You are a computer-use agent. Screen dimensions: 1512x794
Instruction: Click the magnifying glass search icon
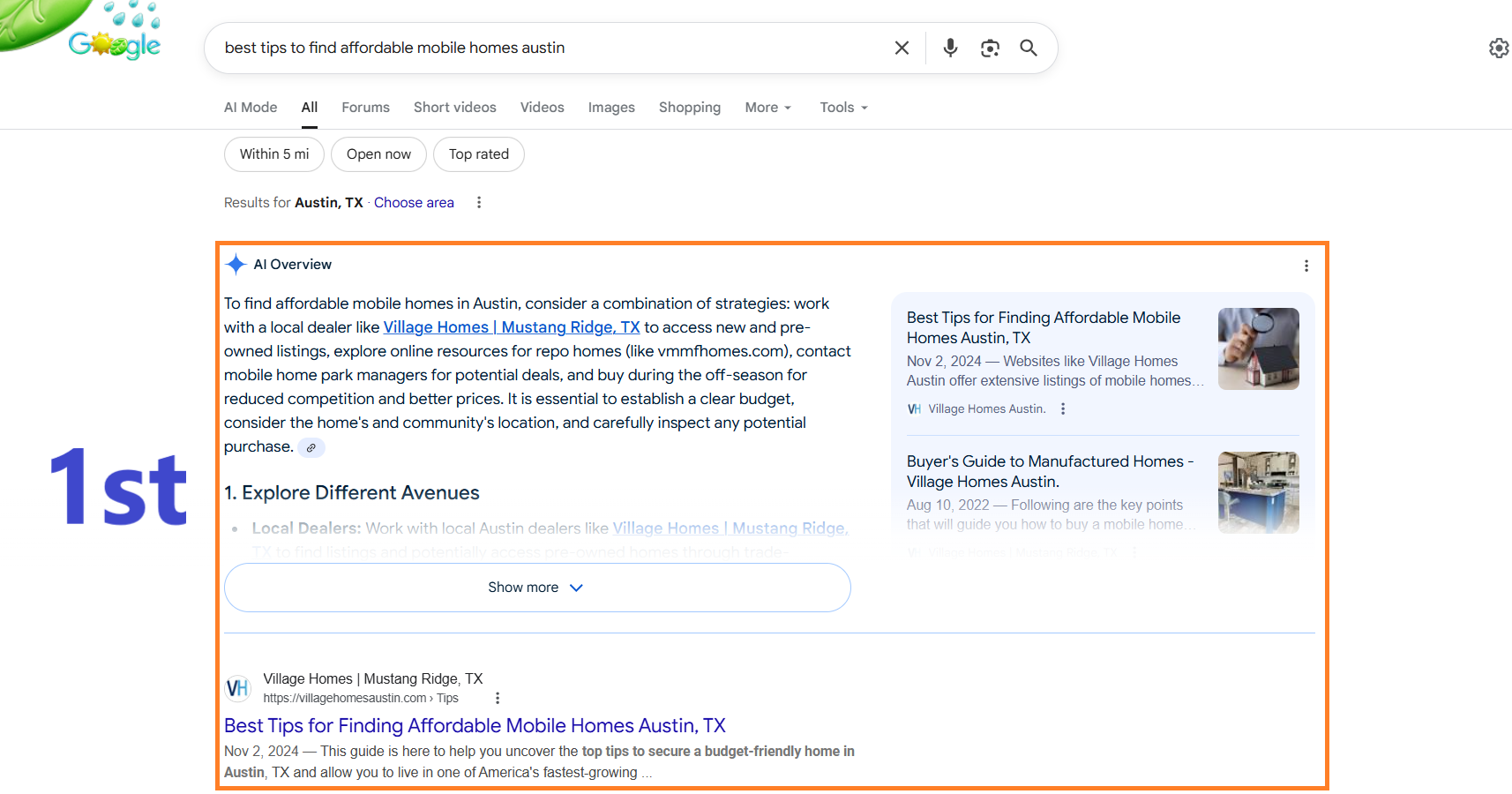point(1029,48)
